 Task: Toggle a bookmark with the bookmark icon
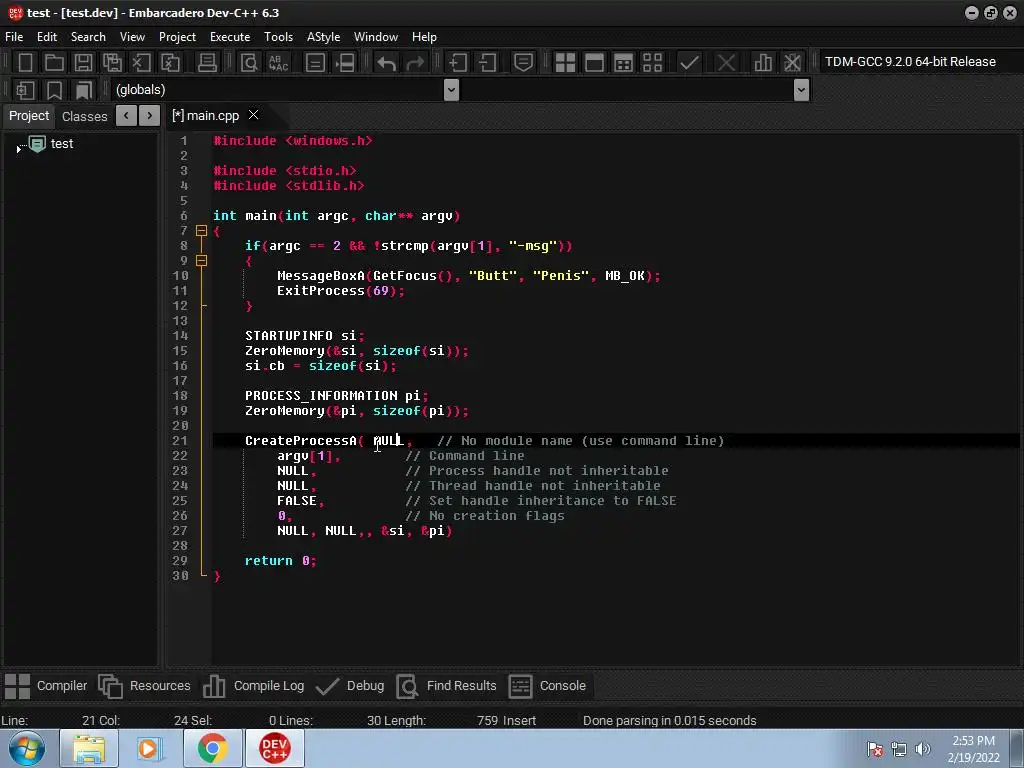tap(54, 89)
